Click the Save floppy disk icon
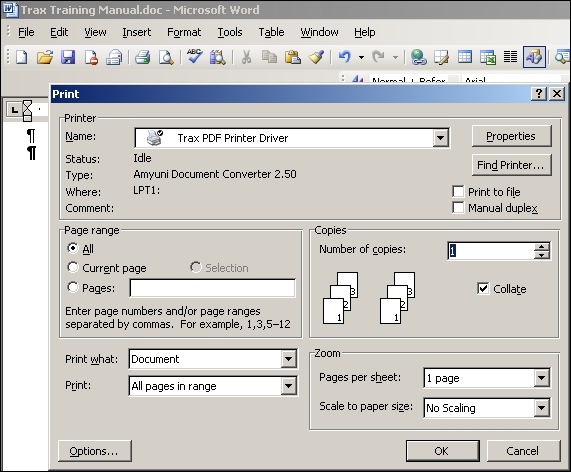The height and width of the screenshot is (472, 571). point(68,57)
